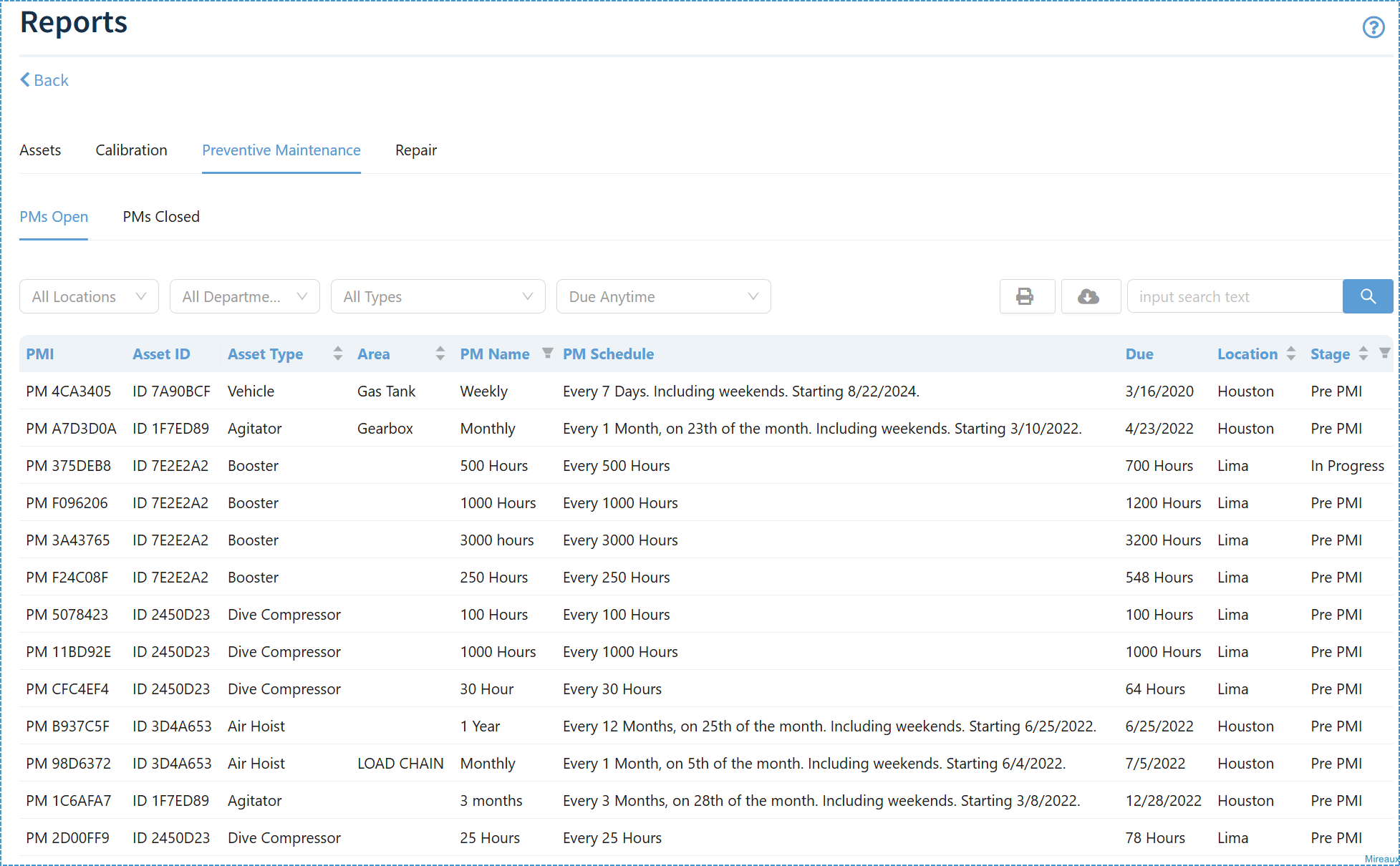Open the Repair tab
This screenshot has height=866, width=1400.
pyautogui.click(x=415, y=150)
